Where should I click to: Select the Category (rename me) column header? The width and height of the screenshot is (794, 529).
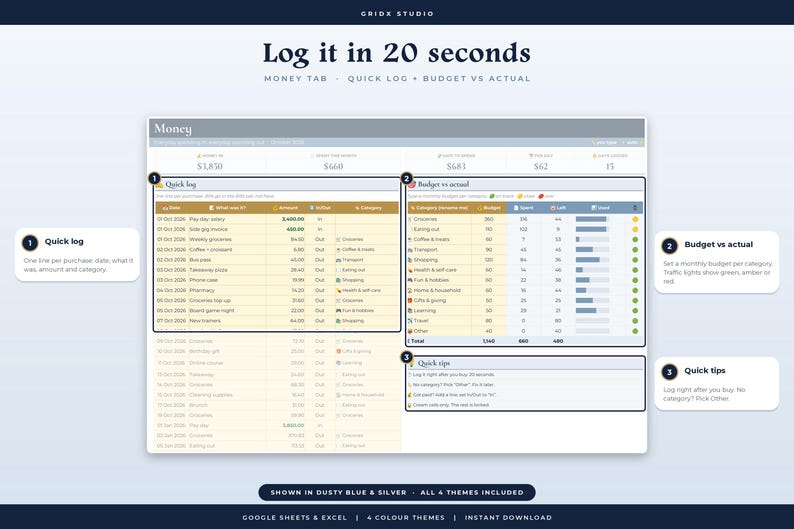point(442,208)
